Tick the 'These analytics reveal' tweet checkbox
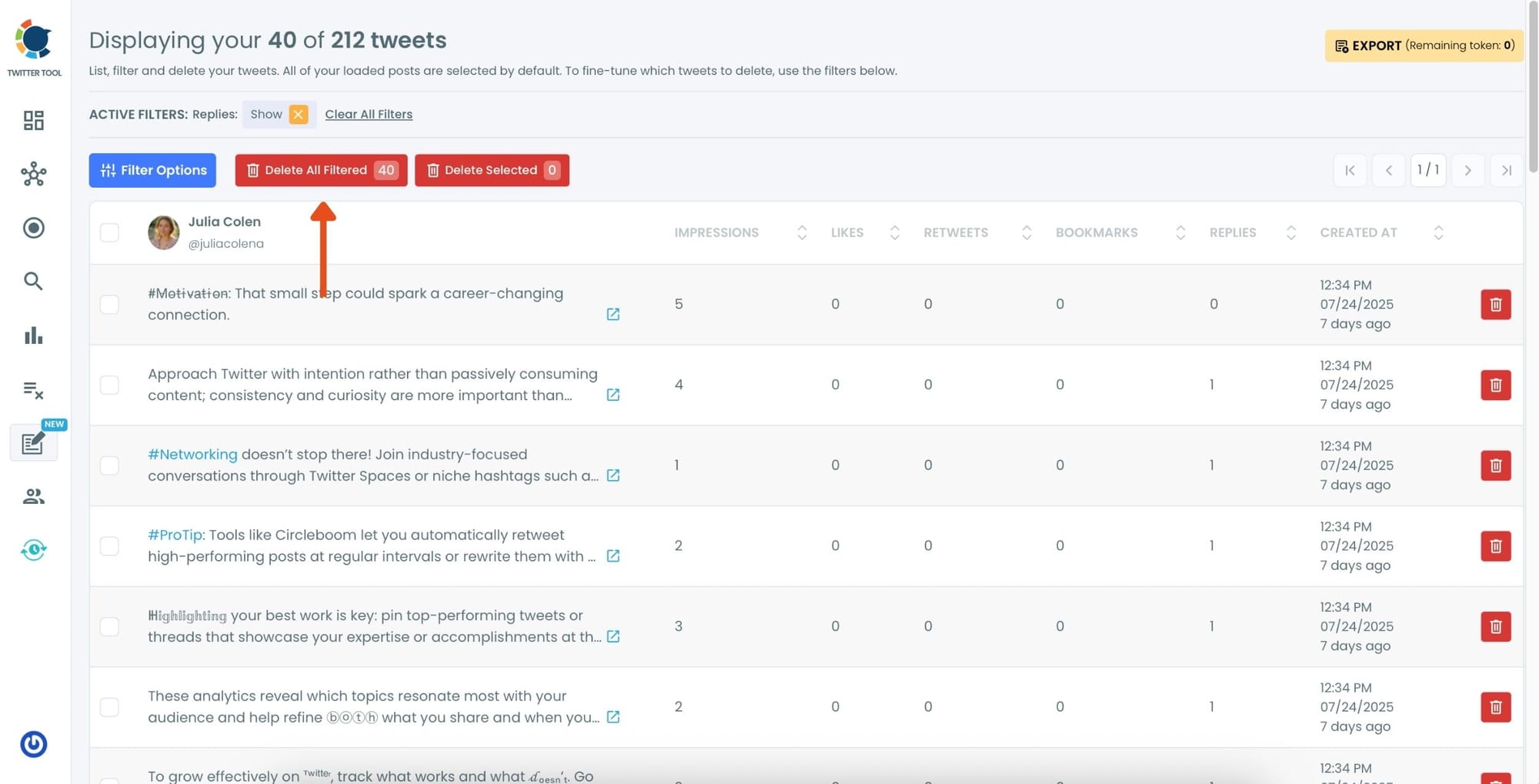 point(109,707)
